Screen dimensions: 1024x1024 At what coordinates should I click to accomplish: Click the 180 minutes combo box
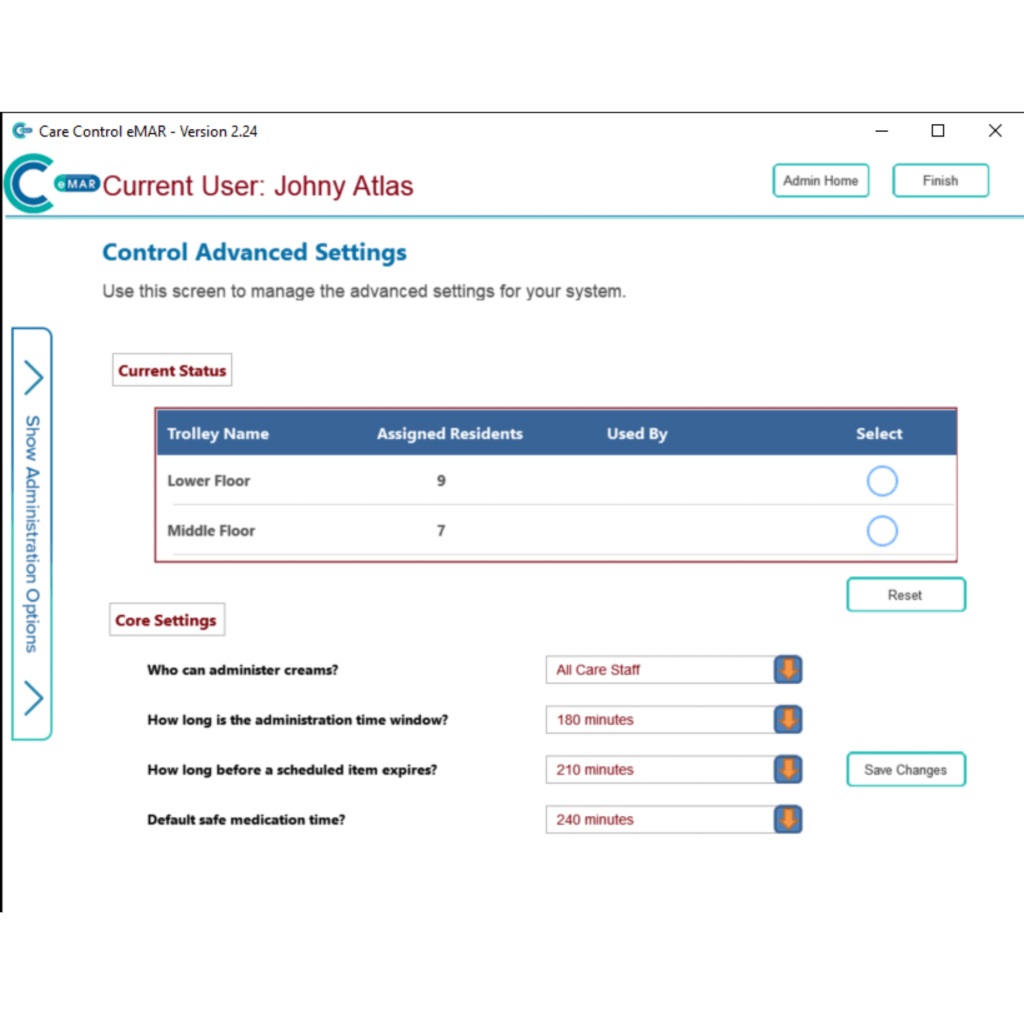(x=673, y=720)
